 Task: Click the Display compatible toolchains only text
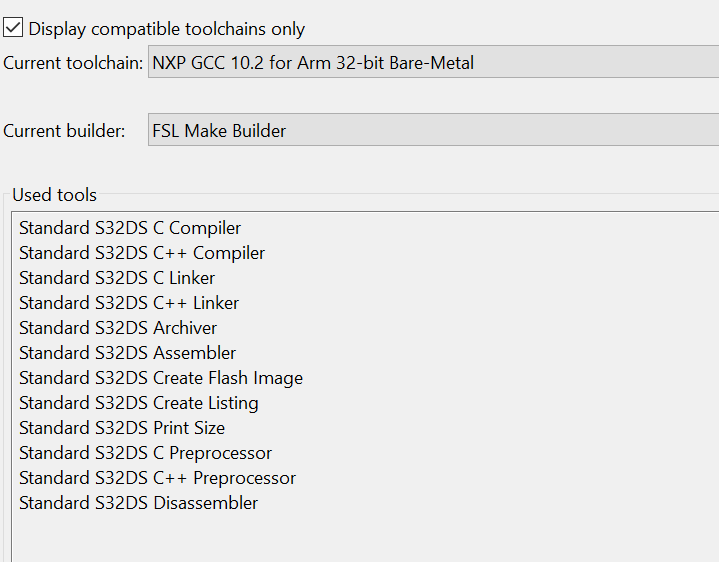pyautogui.click(x=167, y=29)
